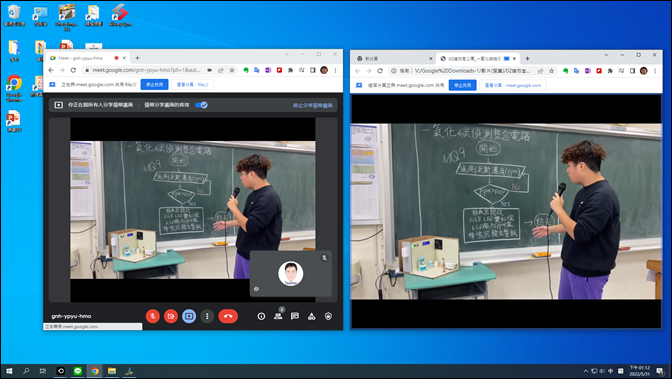Open meeting details info icon
672x379 pixels.
tap(261, 316)
